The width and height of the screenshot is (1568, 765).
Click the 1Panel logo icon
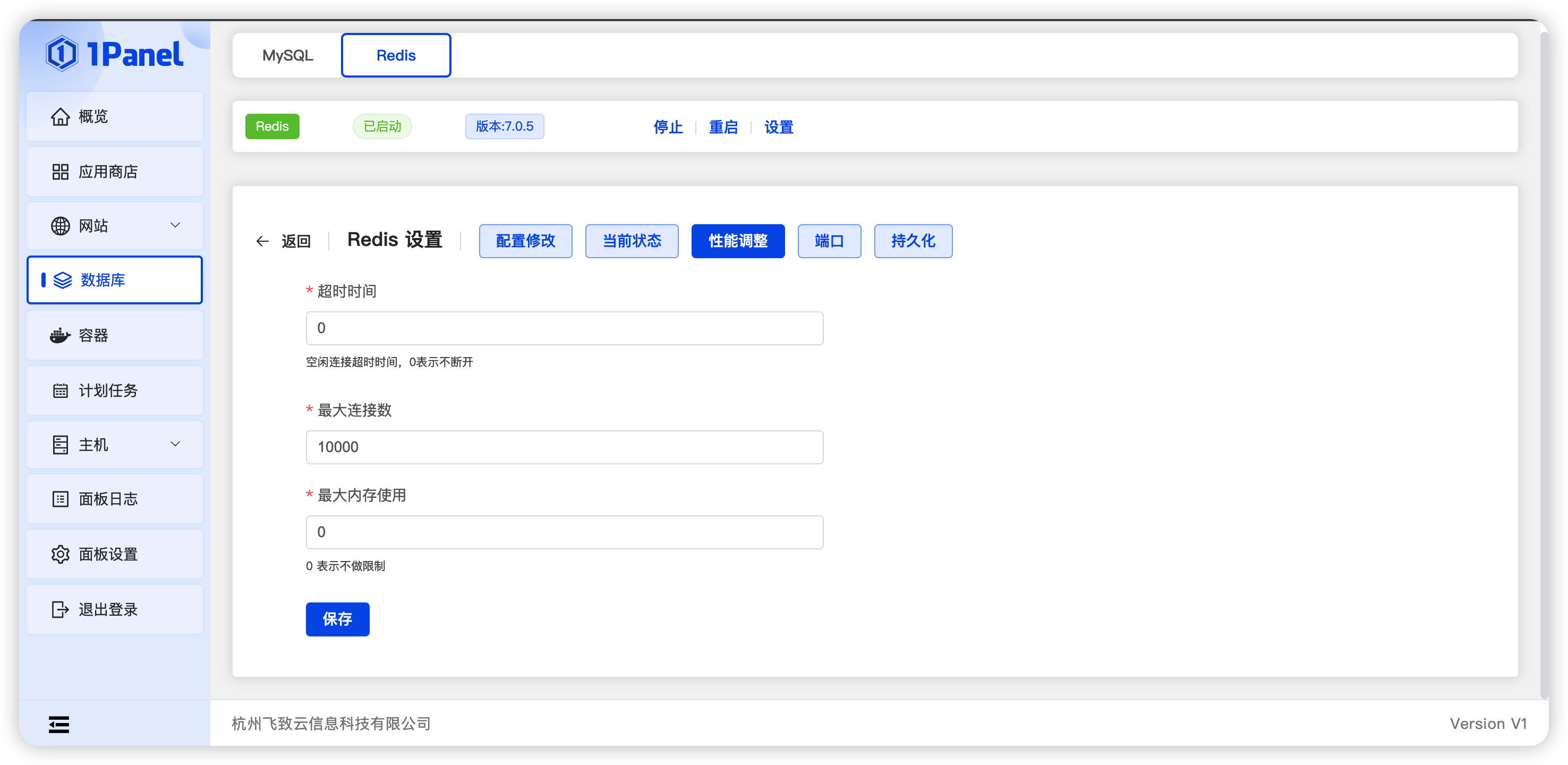[62, 54]
